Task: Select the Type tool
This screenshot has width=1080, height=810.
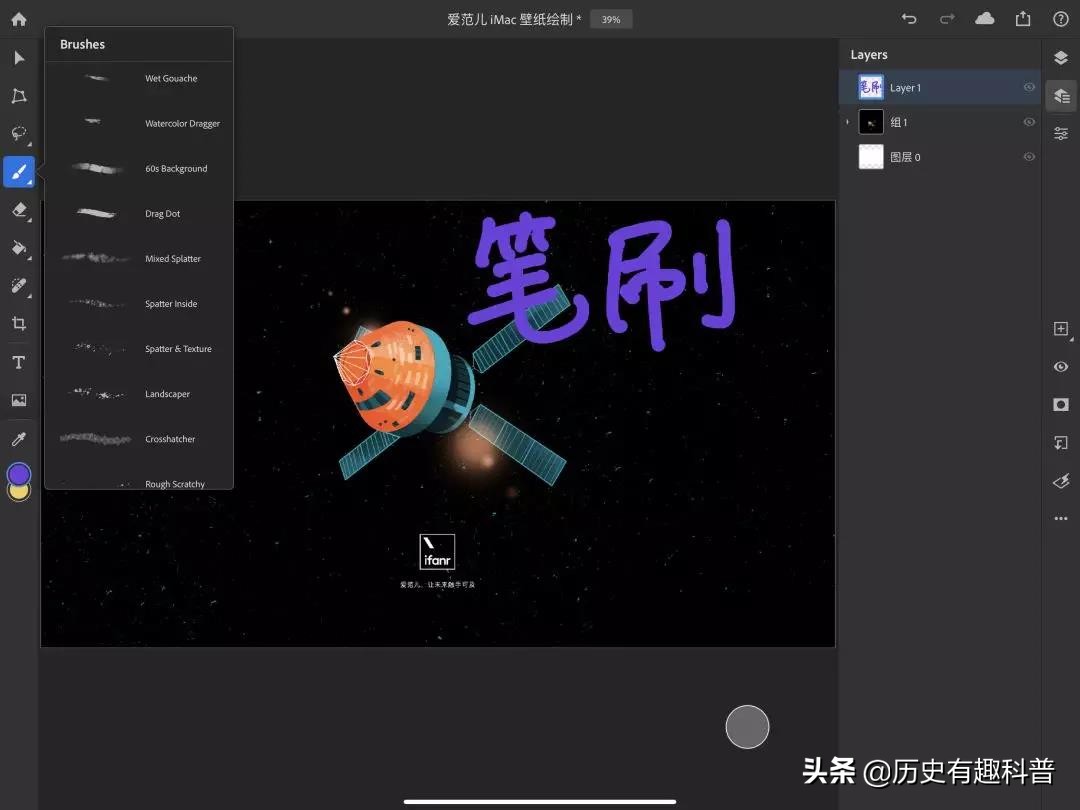Action: [x=18, y=362]
